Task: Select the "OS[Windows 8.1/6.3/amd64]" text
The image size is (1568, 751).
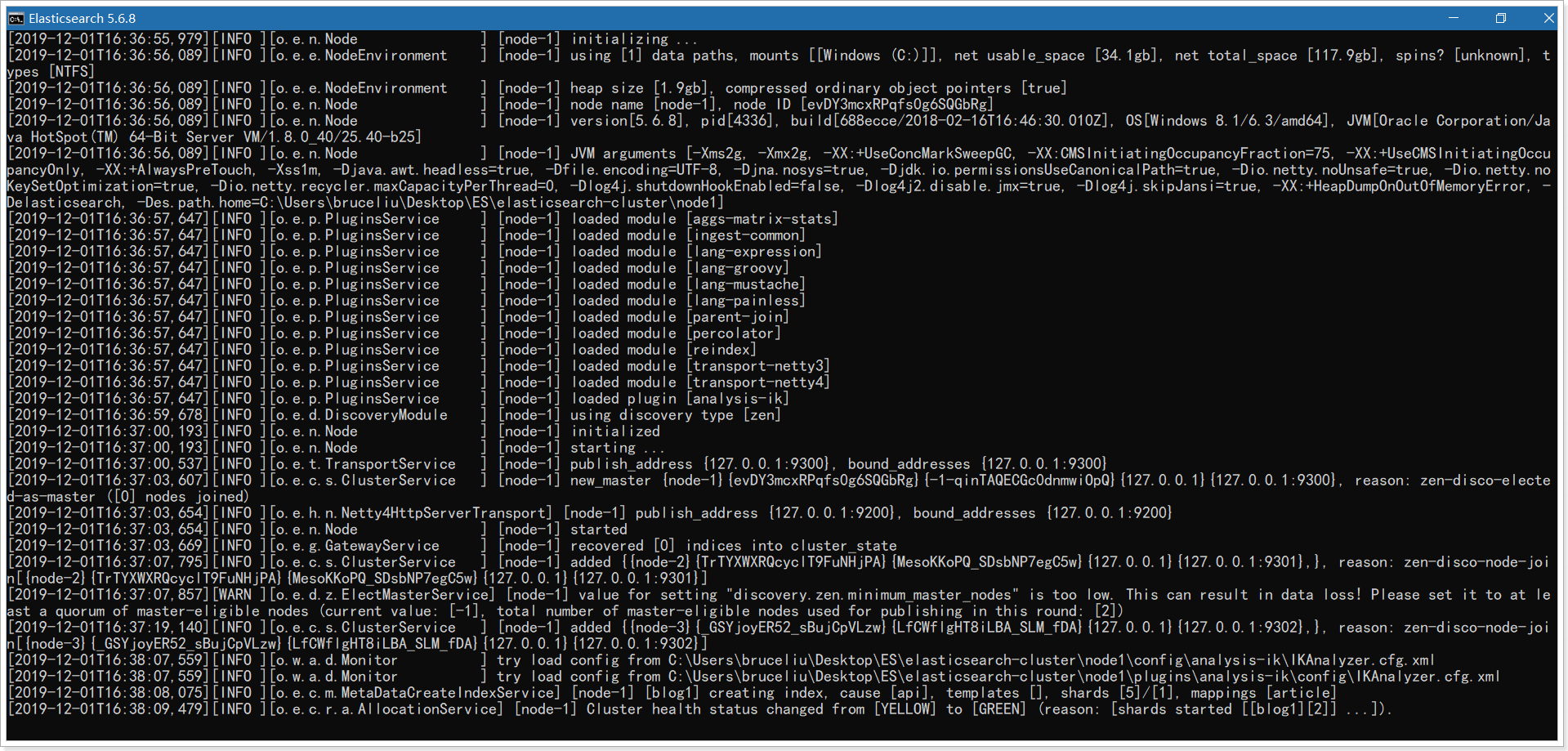Action: [1226, 121]
